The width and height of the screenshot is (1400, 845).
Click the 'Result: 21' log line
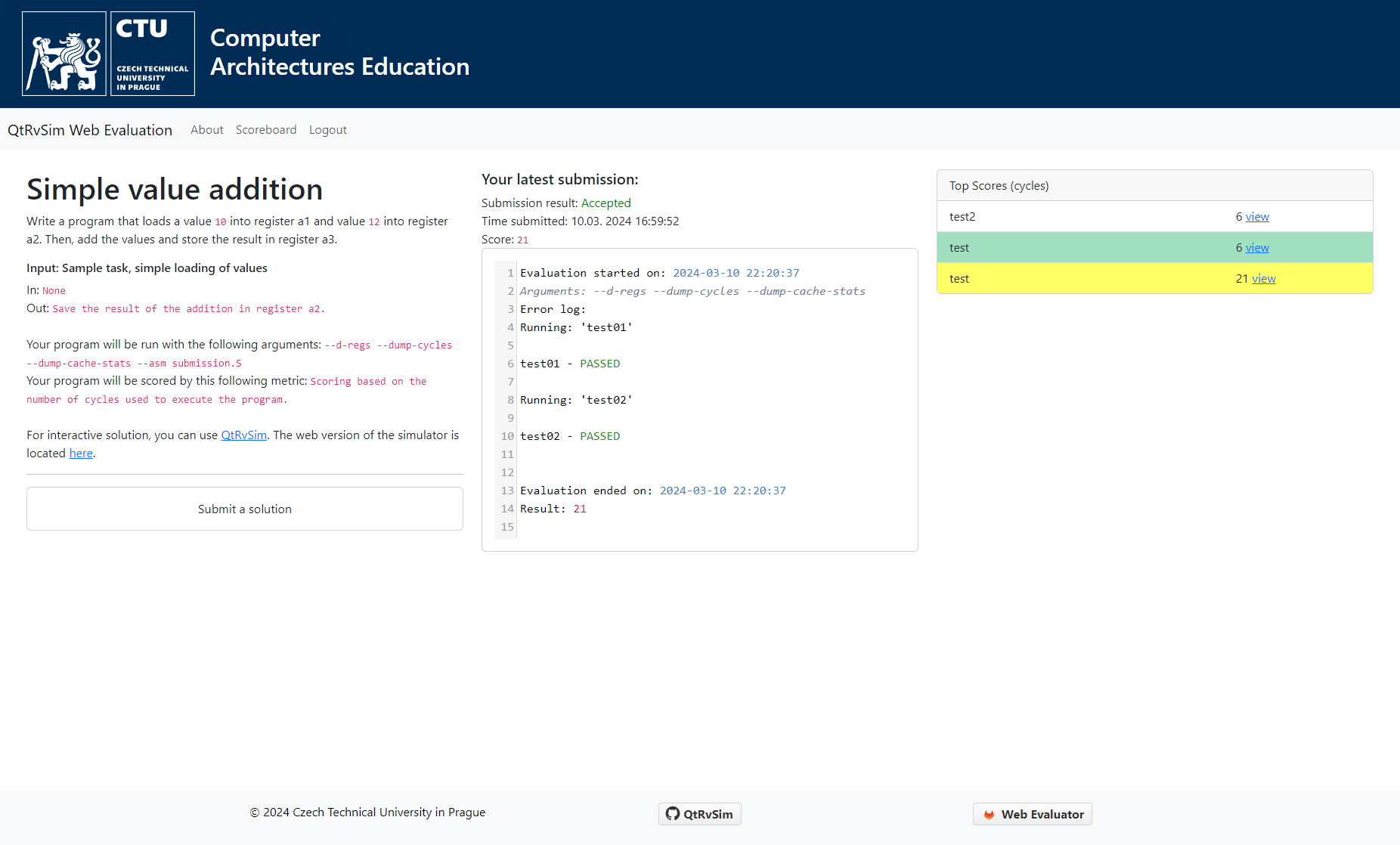click(x=553, y=509)
